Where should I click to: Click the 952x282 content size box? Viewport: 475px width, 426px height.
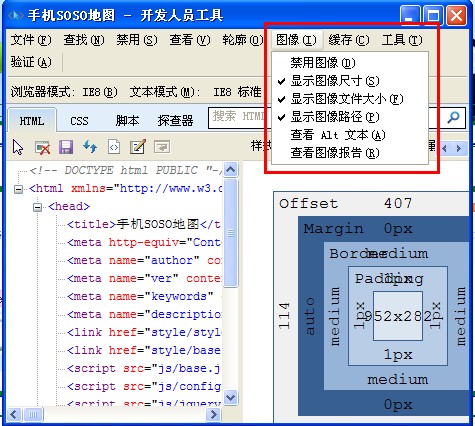(x=398, y=316)
